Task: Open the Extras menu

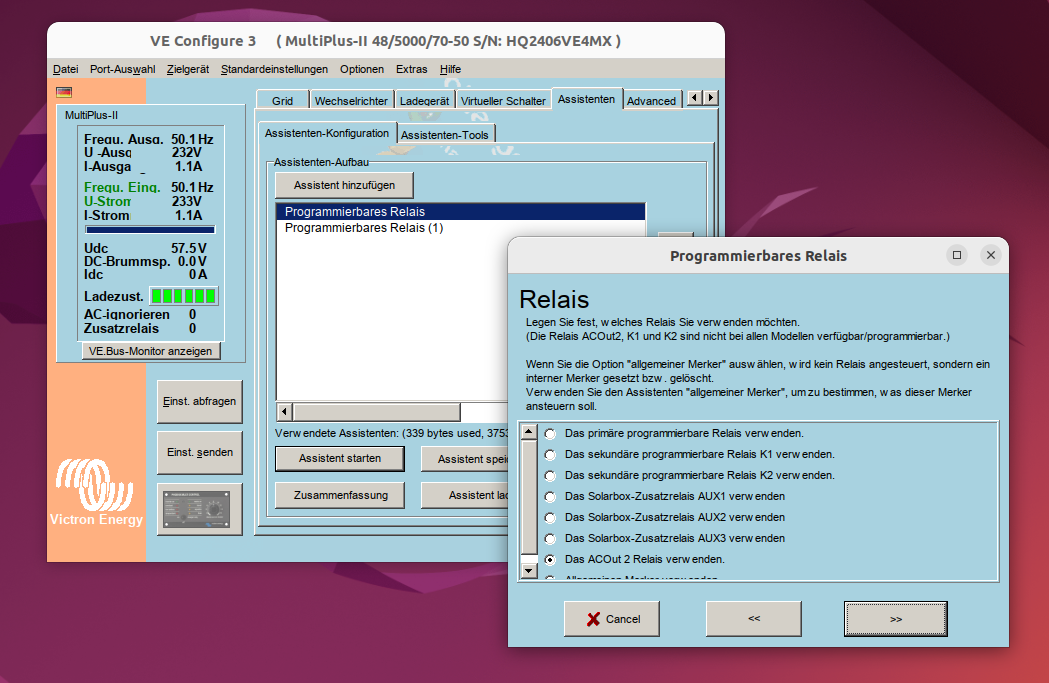Action: 411,69
